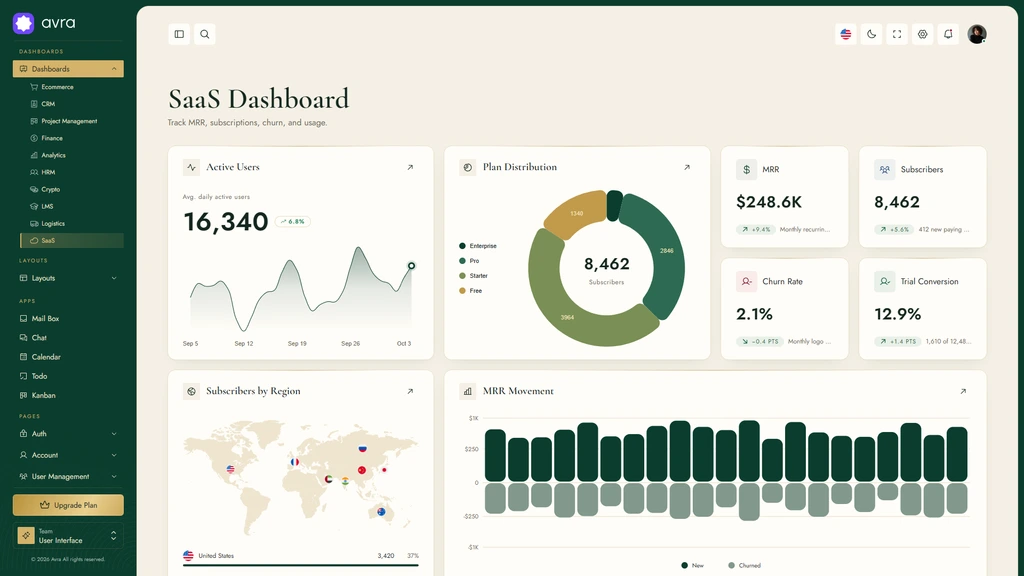Click the avra logo icon
This screenshot has height=576, width=1024.
click(24, 23)
